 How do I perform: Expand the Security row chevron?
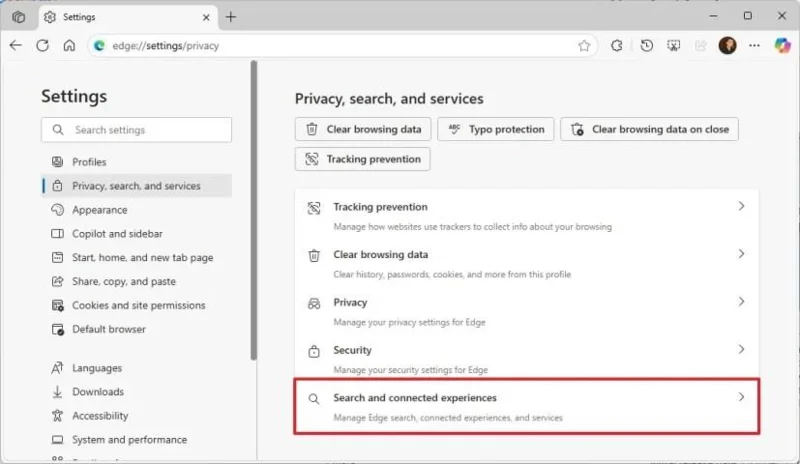[741, 349]
